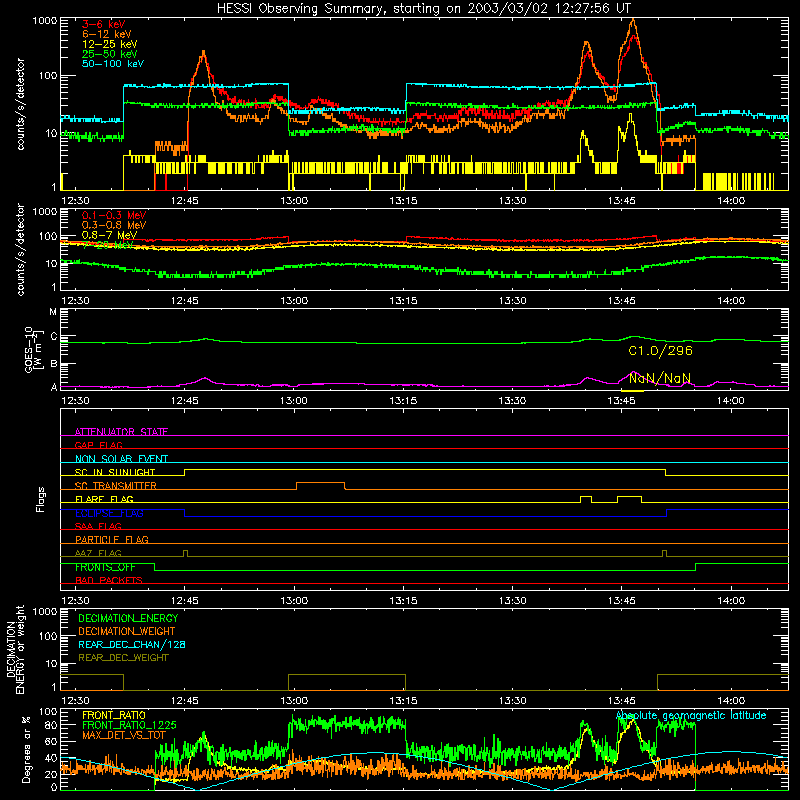Viewport: 800px width, 800px height.
Task: Select the AAZ_FLAG label
Action: coord(98,553)
